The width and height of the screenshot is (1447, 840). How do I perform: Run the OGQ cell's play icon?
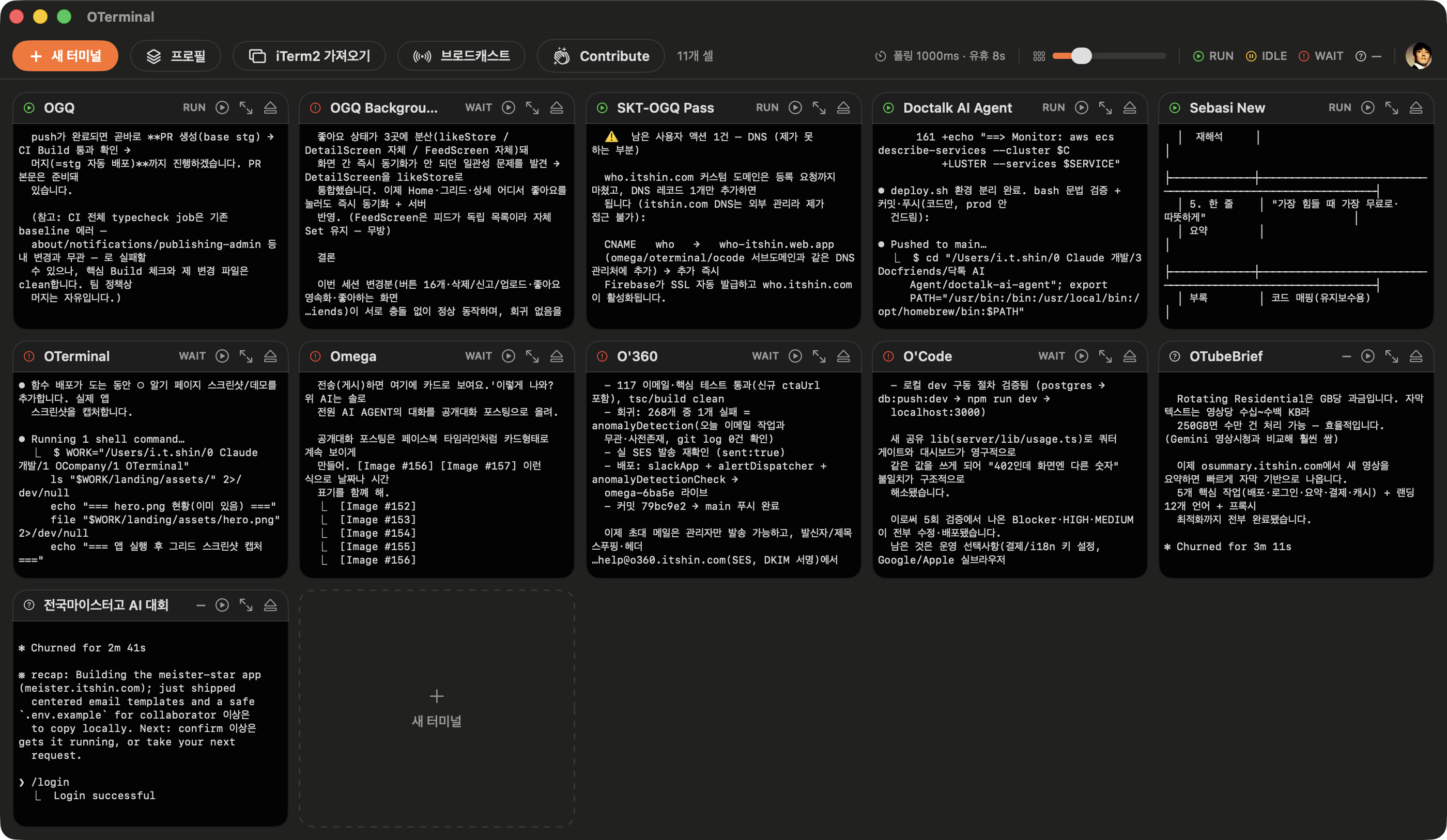coord(222,107)
